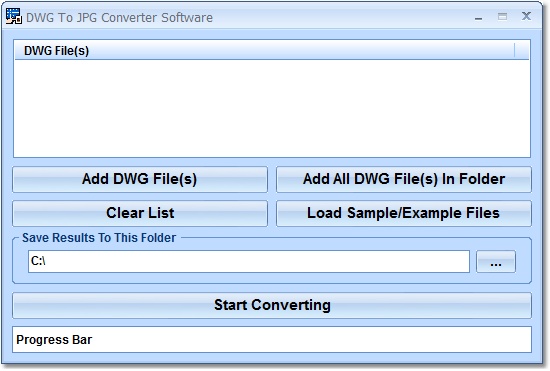Click the DWG converter app icon in title bar
The height and width of the screenshot is (371, 550).
point(14,16)
